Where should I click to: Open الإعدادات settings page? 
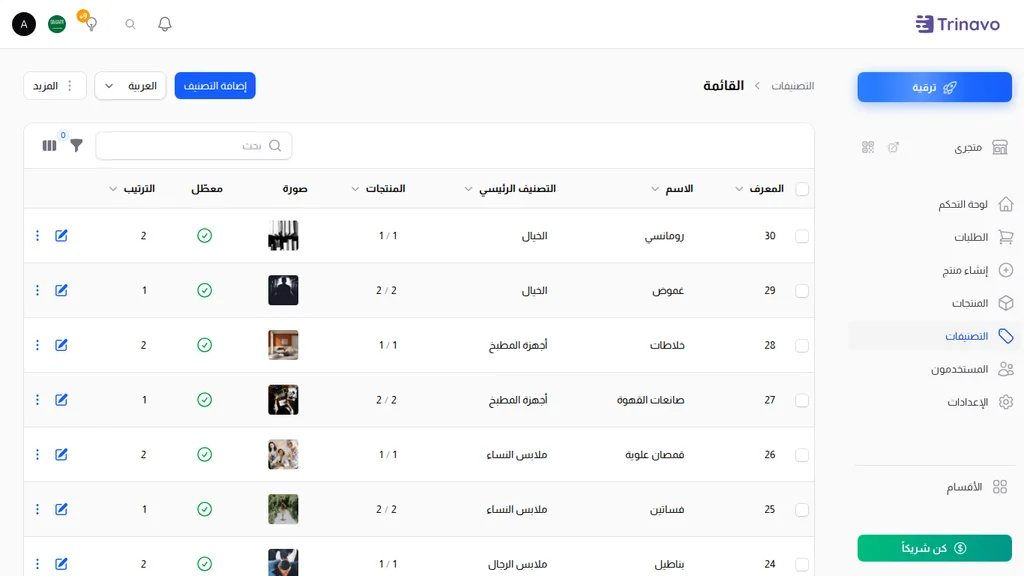tap(980, 402)
